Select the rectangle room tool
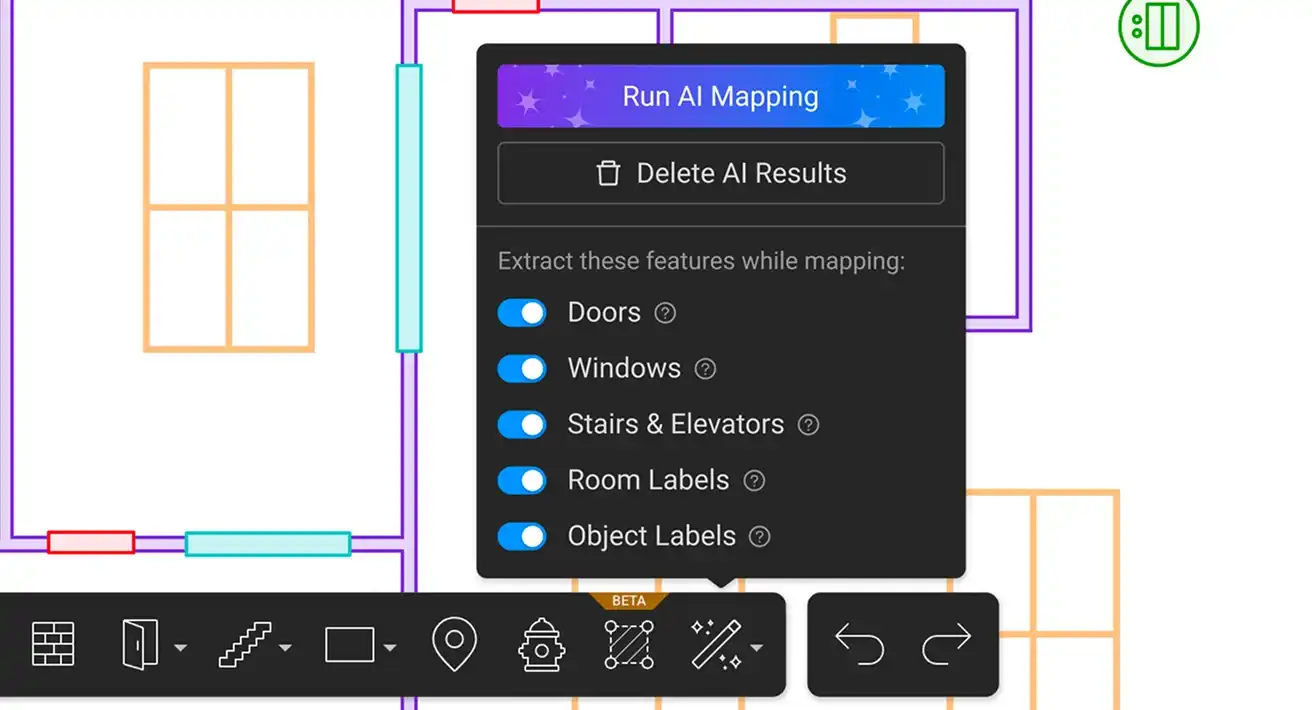1312x710 pixels. (x=350, y=645)
